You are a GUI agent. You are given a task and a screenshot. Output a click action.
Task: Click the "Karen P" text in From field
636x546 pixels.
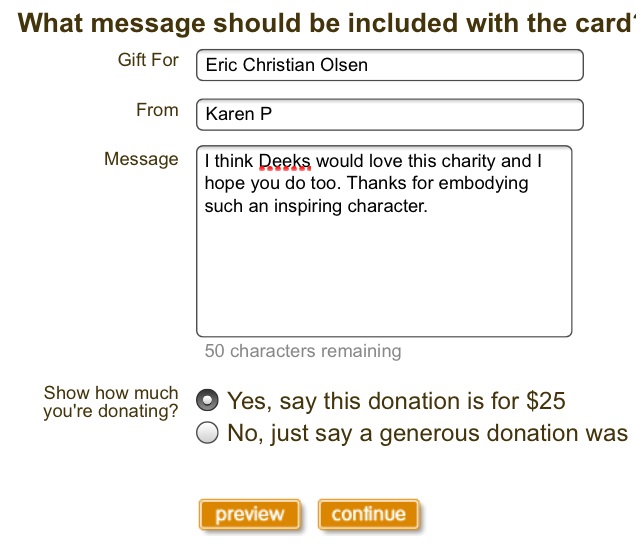pos(238,114)
